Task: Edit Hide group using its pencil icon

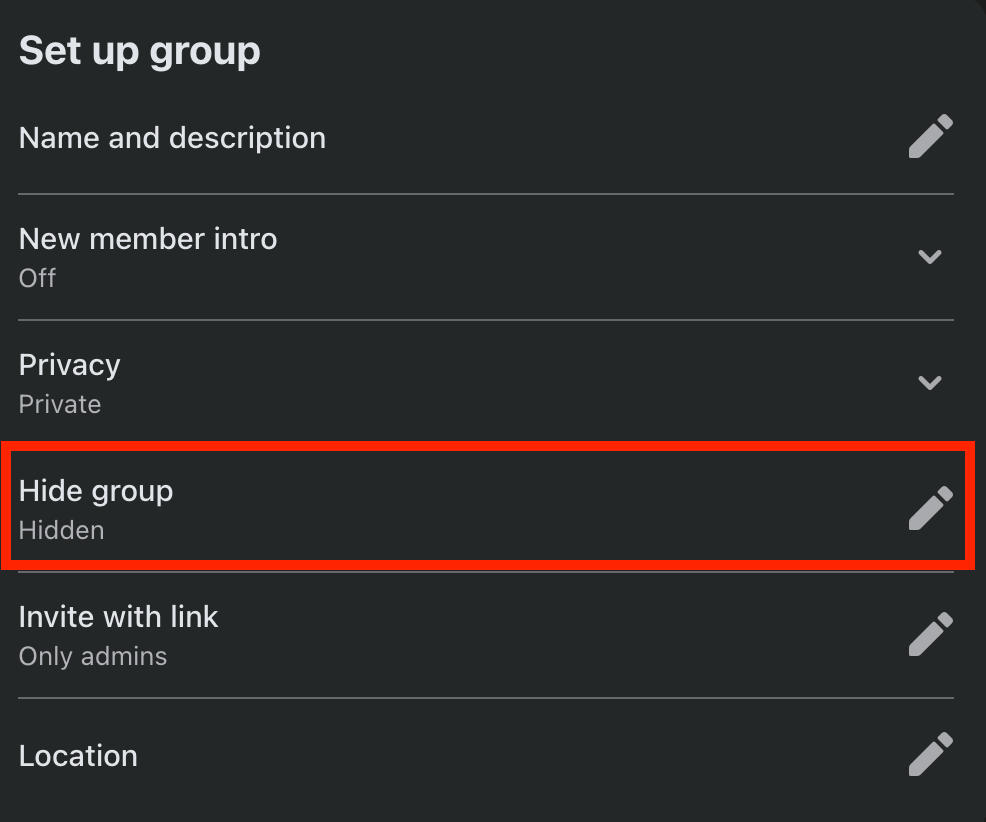Action: pos(930,508)
